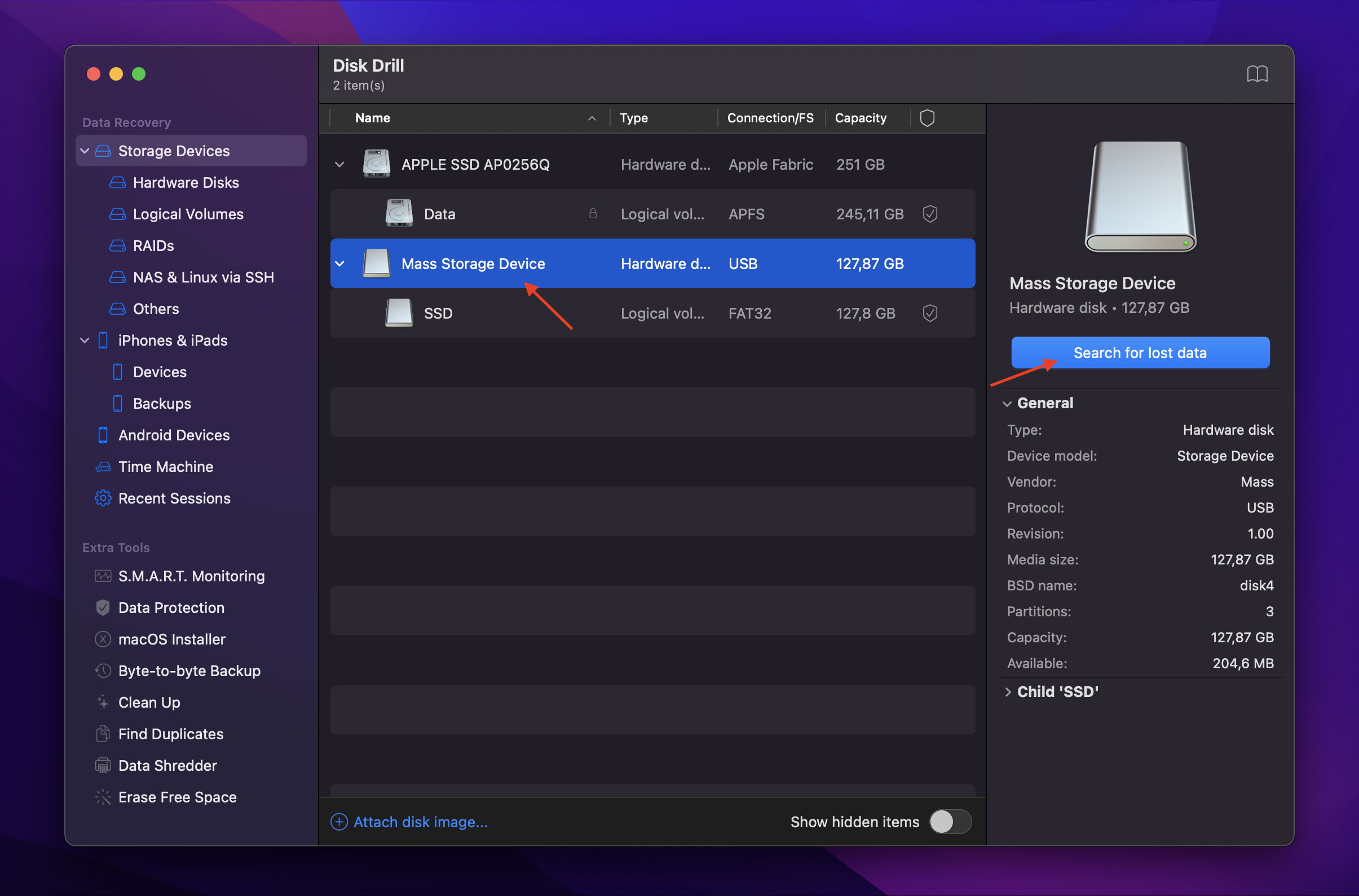Screen dimensions: 1359x896
Task: Click the Find Duplicates icon
Action: tap(103, 734)
